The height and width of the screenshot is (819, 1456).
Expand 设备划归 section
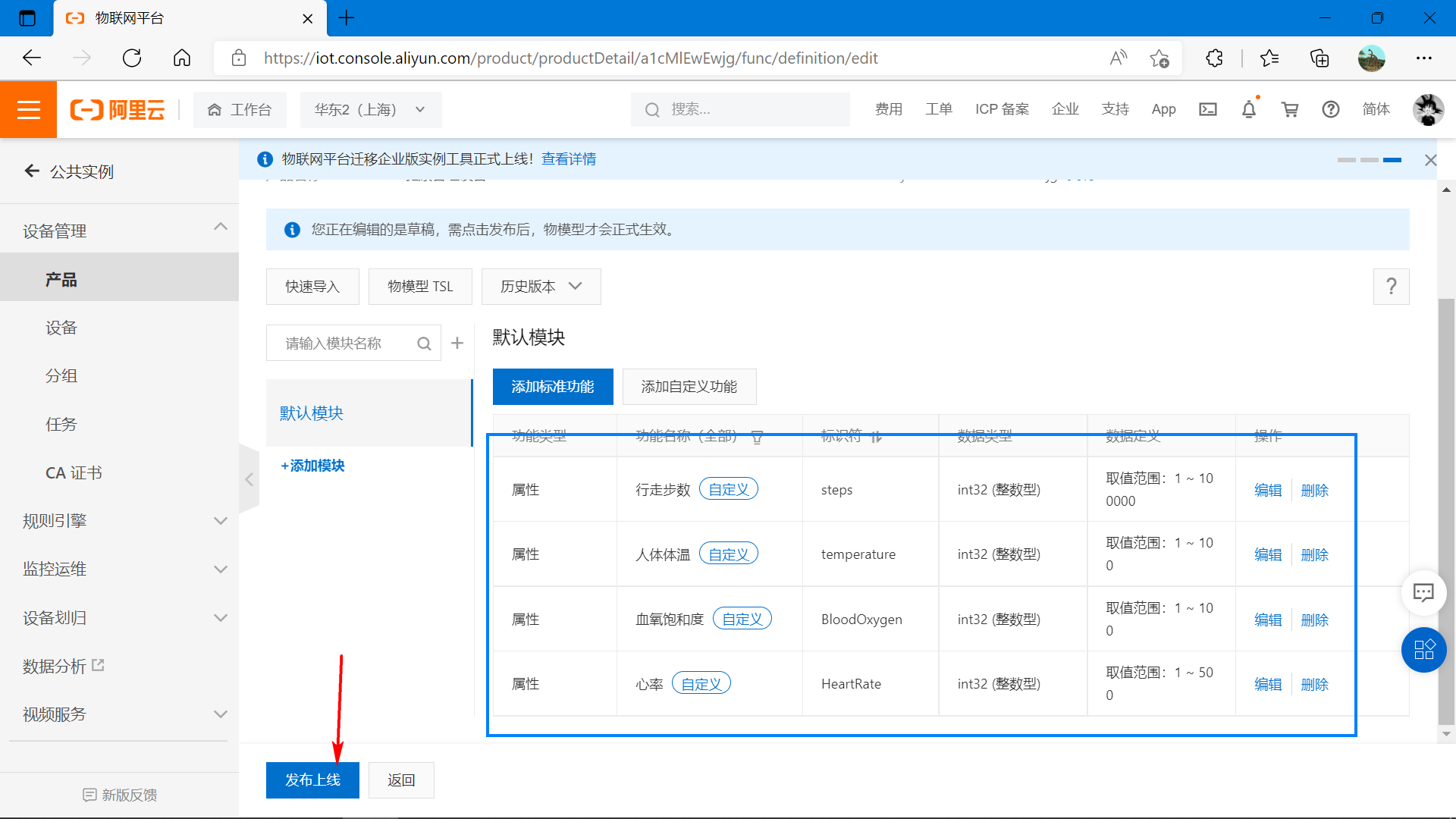[221, 618]
